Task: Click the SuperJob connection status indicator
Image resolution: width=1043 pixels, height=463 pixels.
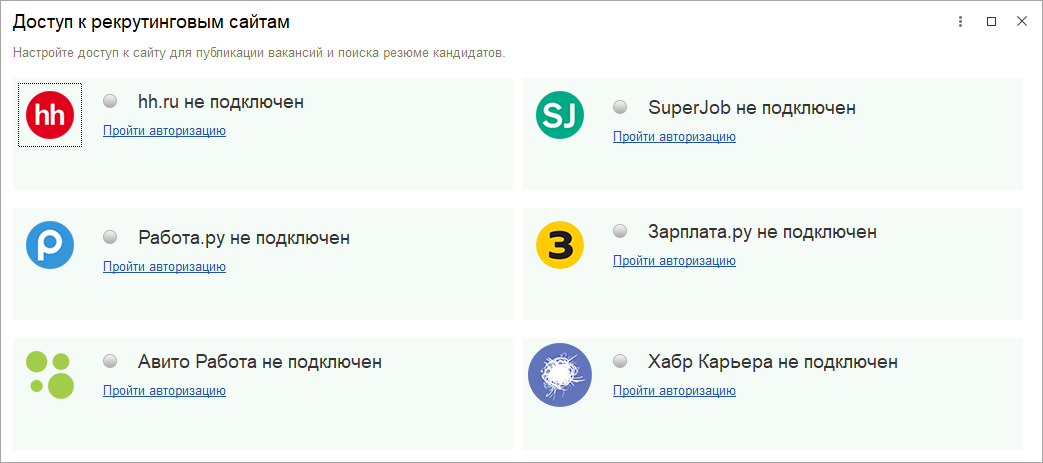Action: click(620, 106)
